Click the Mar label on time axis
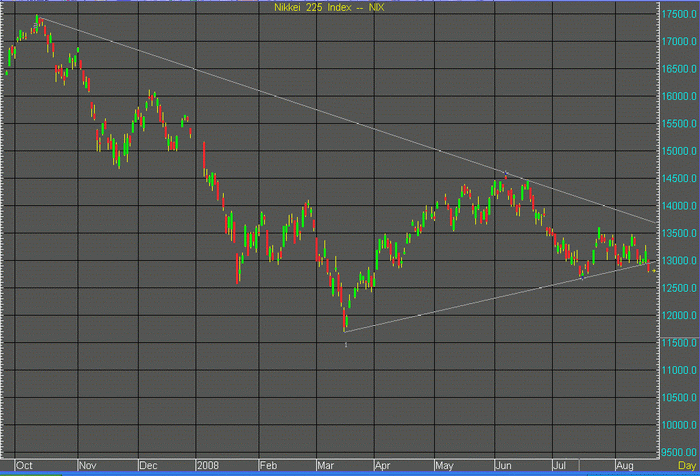 tap(326, 466)
